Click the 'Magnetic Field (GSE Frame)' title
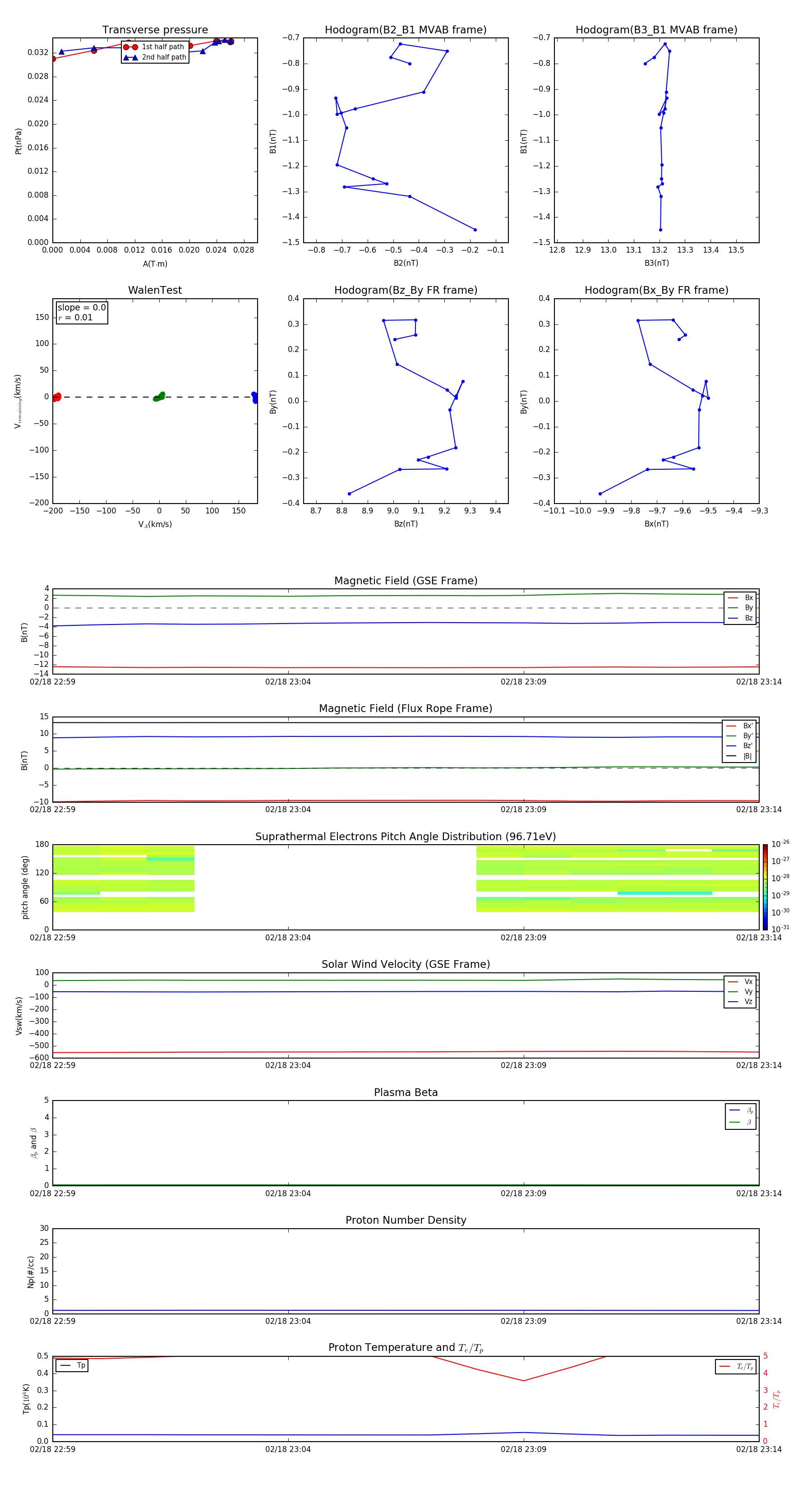 pyautogui.click(x=406, y=580)
